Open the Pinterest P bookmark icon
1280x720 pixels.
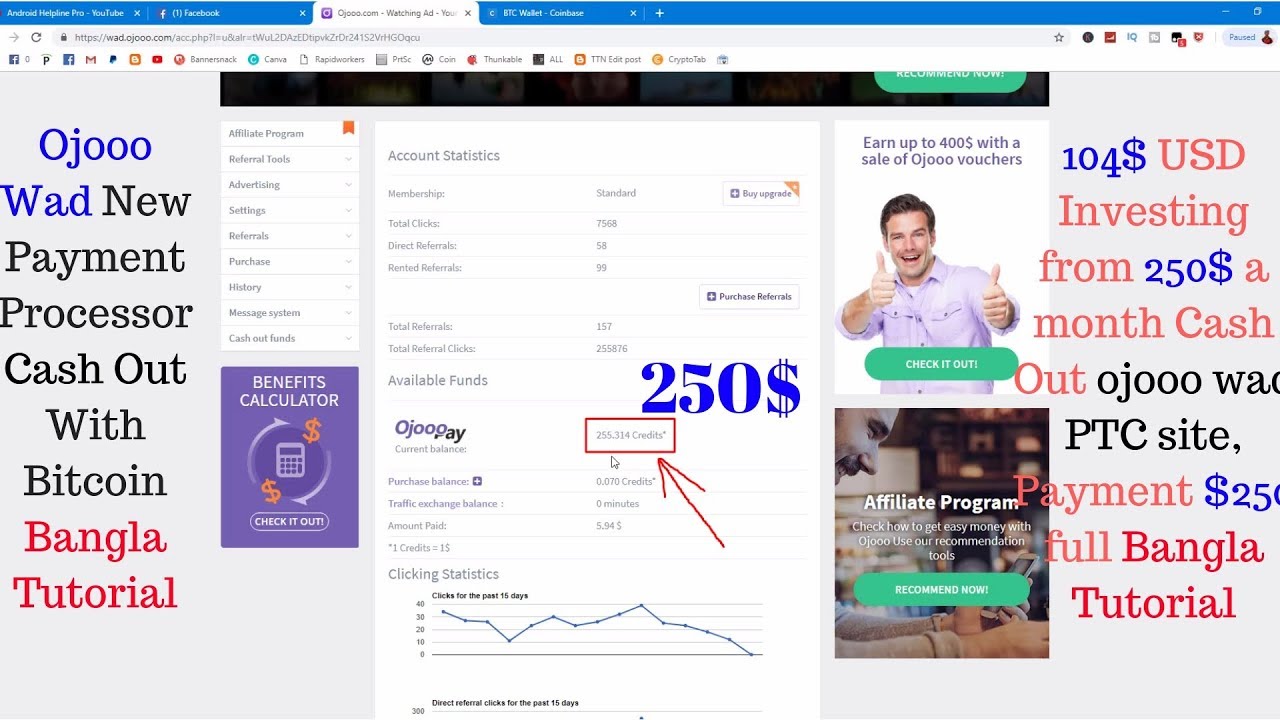tap(47, 59)
